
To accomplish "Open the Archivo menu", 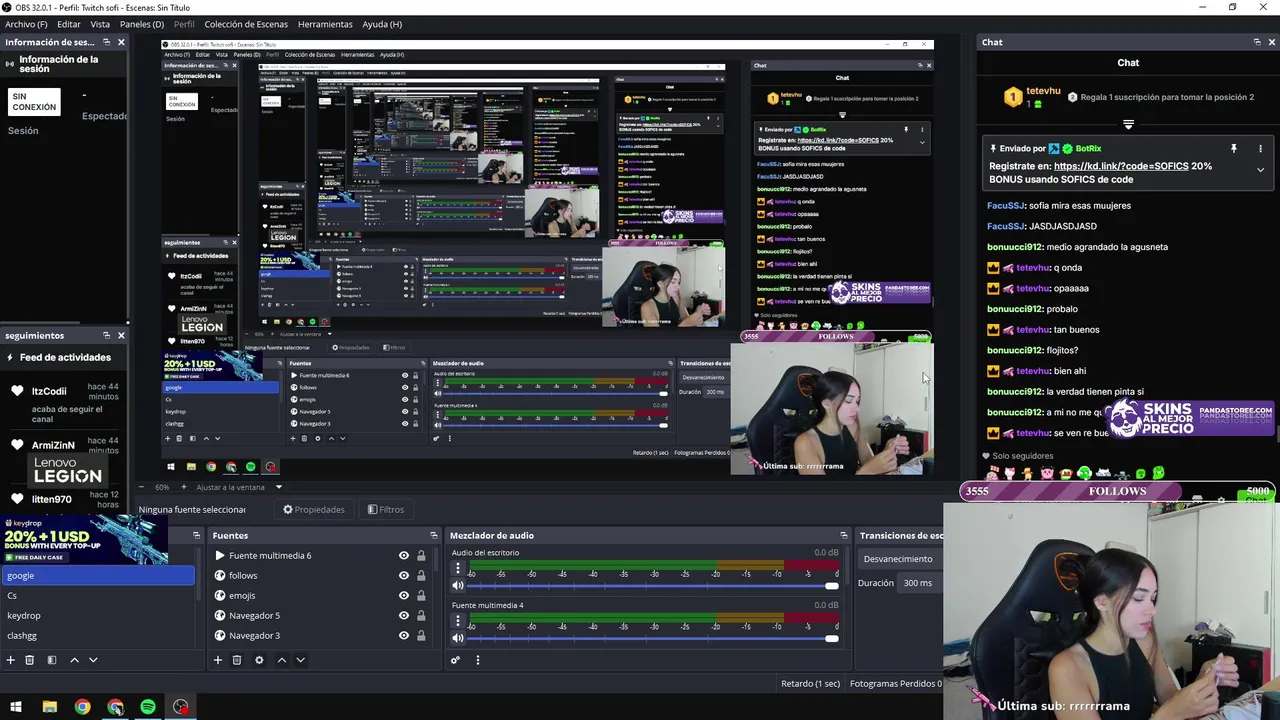I will (26, 24).
